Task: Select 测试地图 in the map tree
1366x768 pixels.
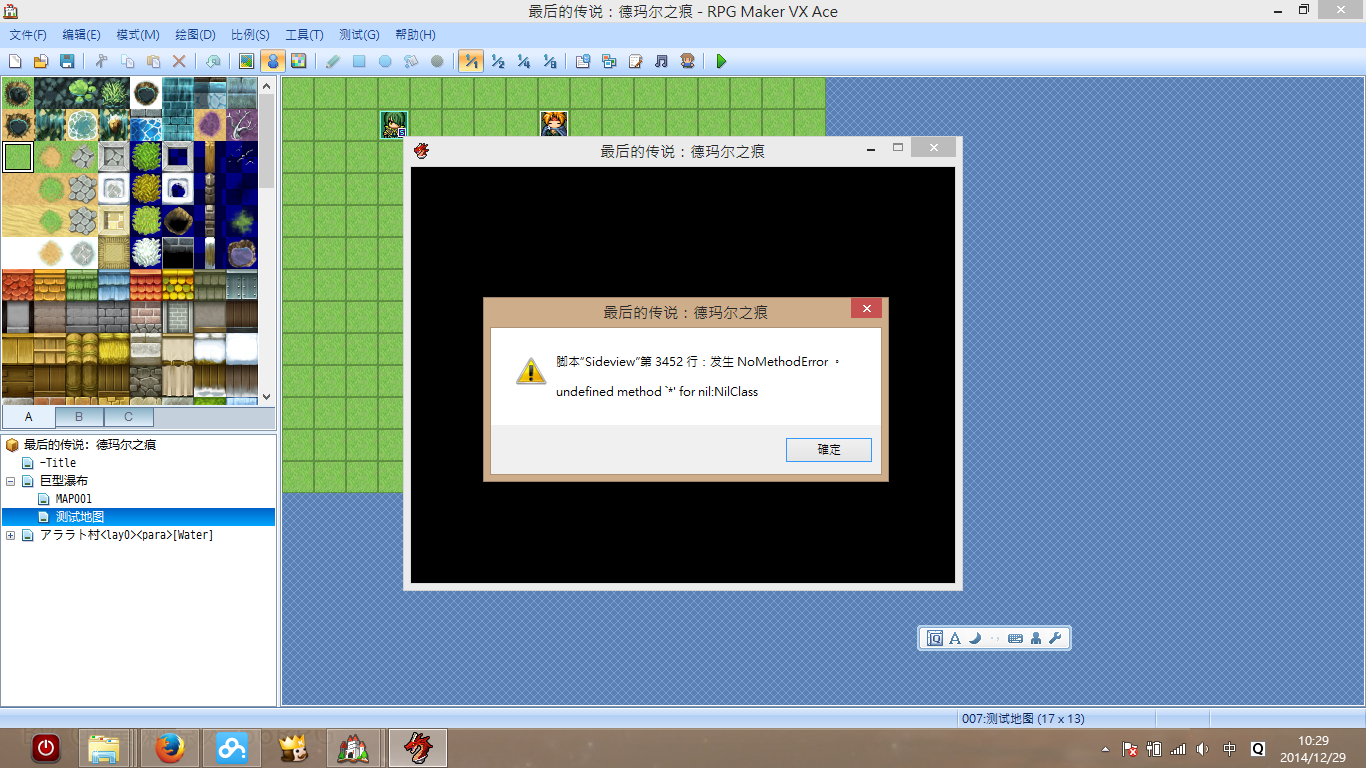Action: point(80,517)
